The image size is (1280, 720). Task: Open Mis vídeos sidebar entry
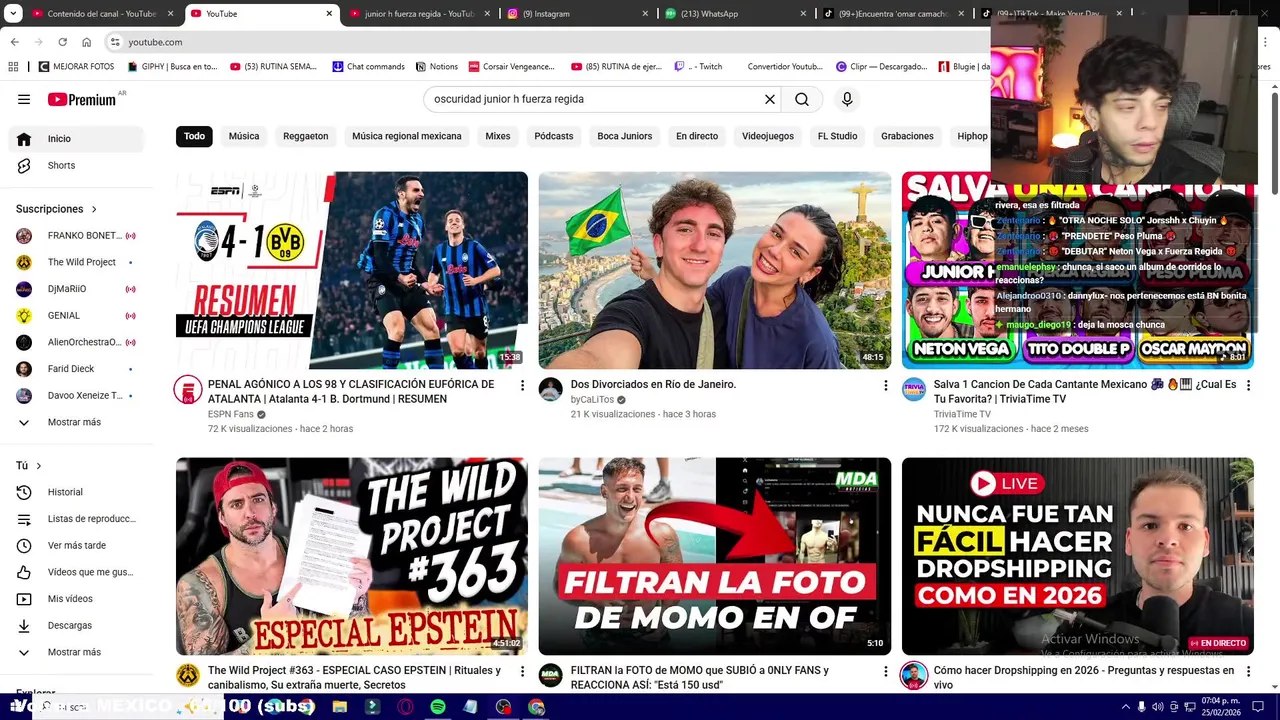coord(76,599)
